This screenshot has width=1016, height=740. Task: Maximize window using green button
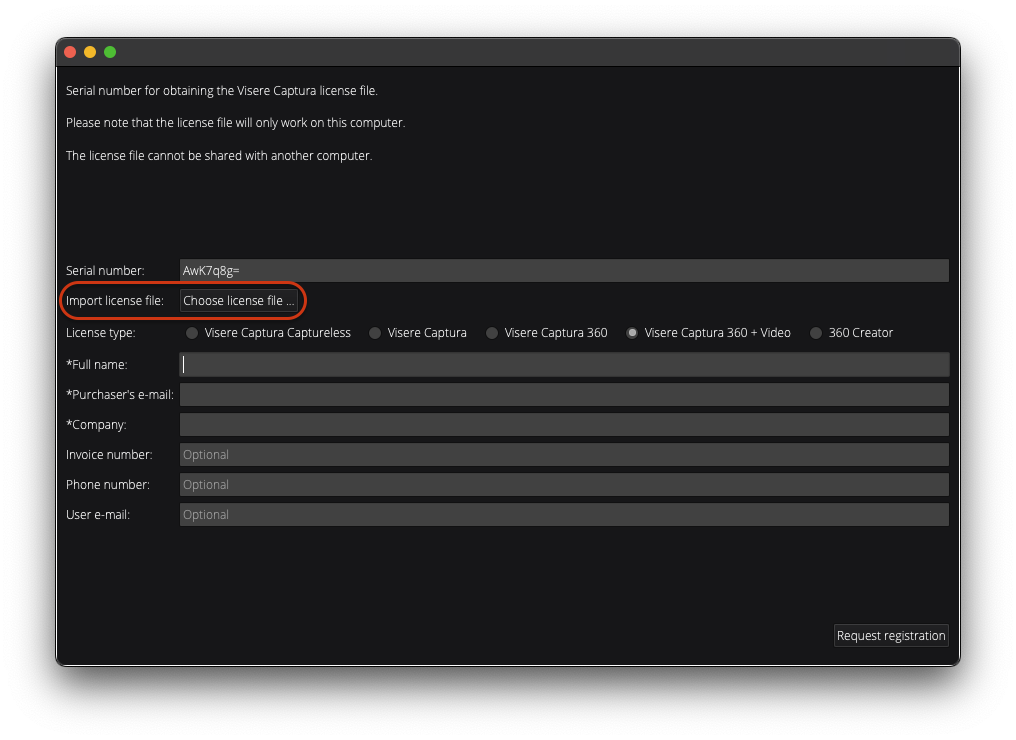110,52
